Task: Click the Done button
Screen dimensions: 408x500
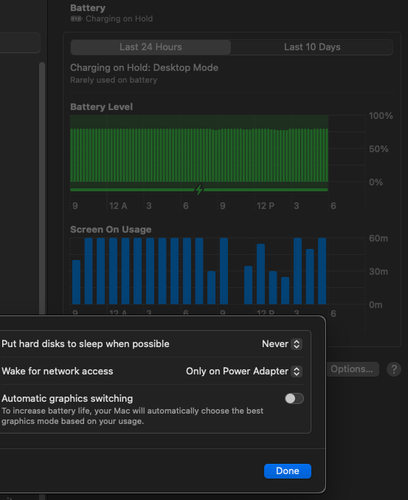Action: click(x=288, y=471)
